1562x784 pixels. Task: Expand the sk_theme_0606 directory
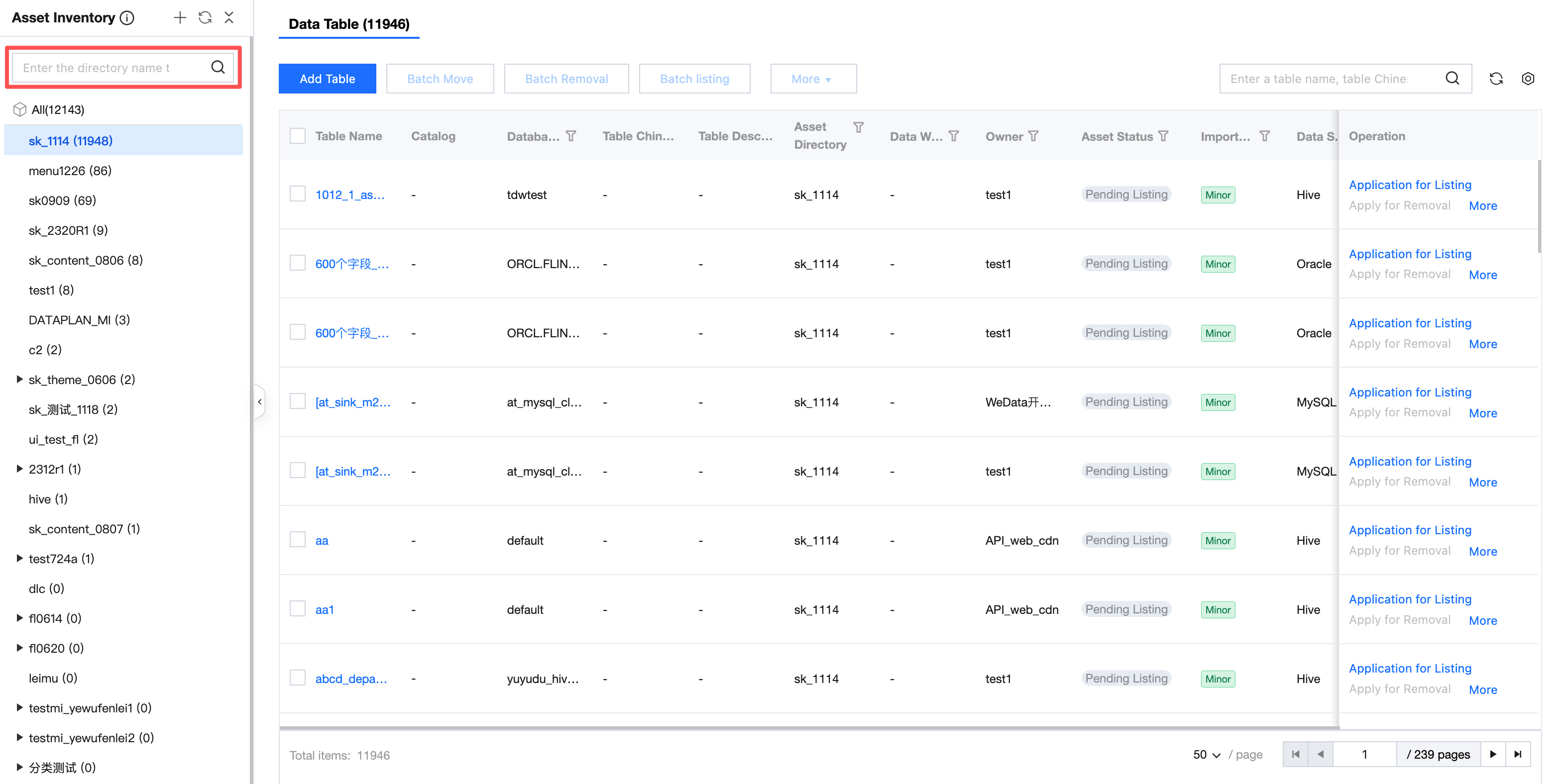[x=19, y=379]
